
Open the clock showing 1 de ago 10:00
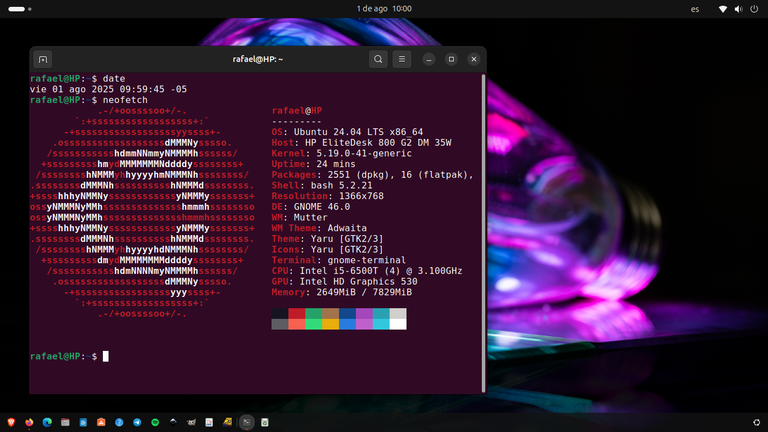click(x=384, y=9)
